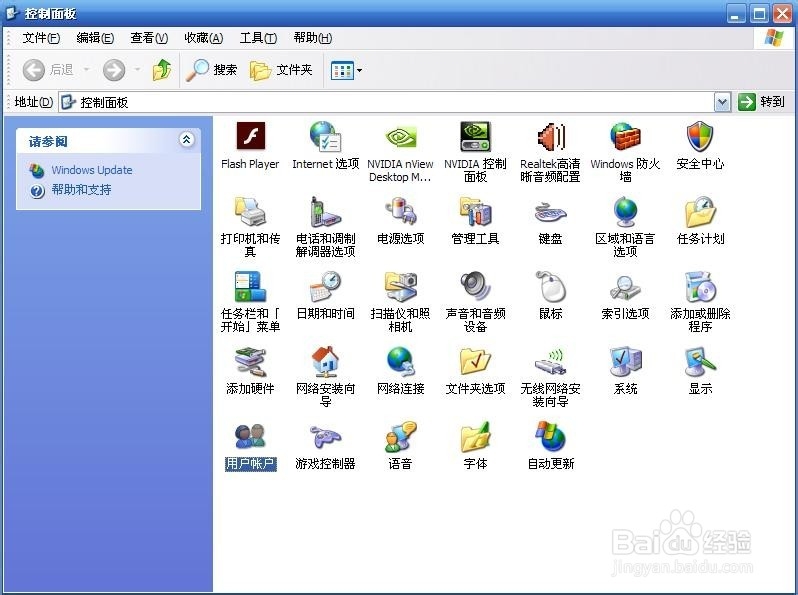
Task: Open Realtek高清晰音频配置 icon
Action: (550, 136)
